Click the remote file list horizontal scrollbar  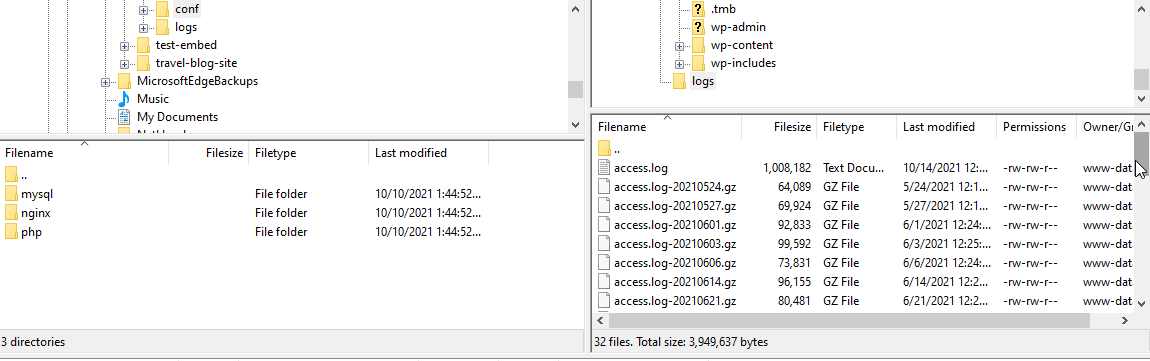[849, 321]
